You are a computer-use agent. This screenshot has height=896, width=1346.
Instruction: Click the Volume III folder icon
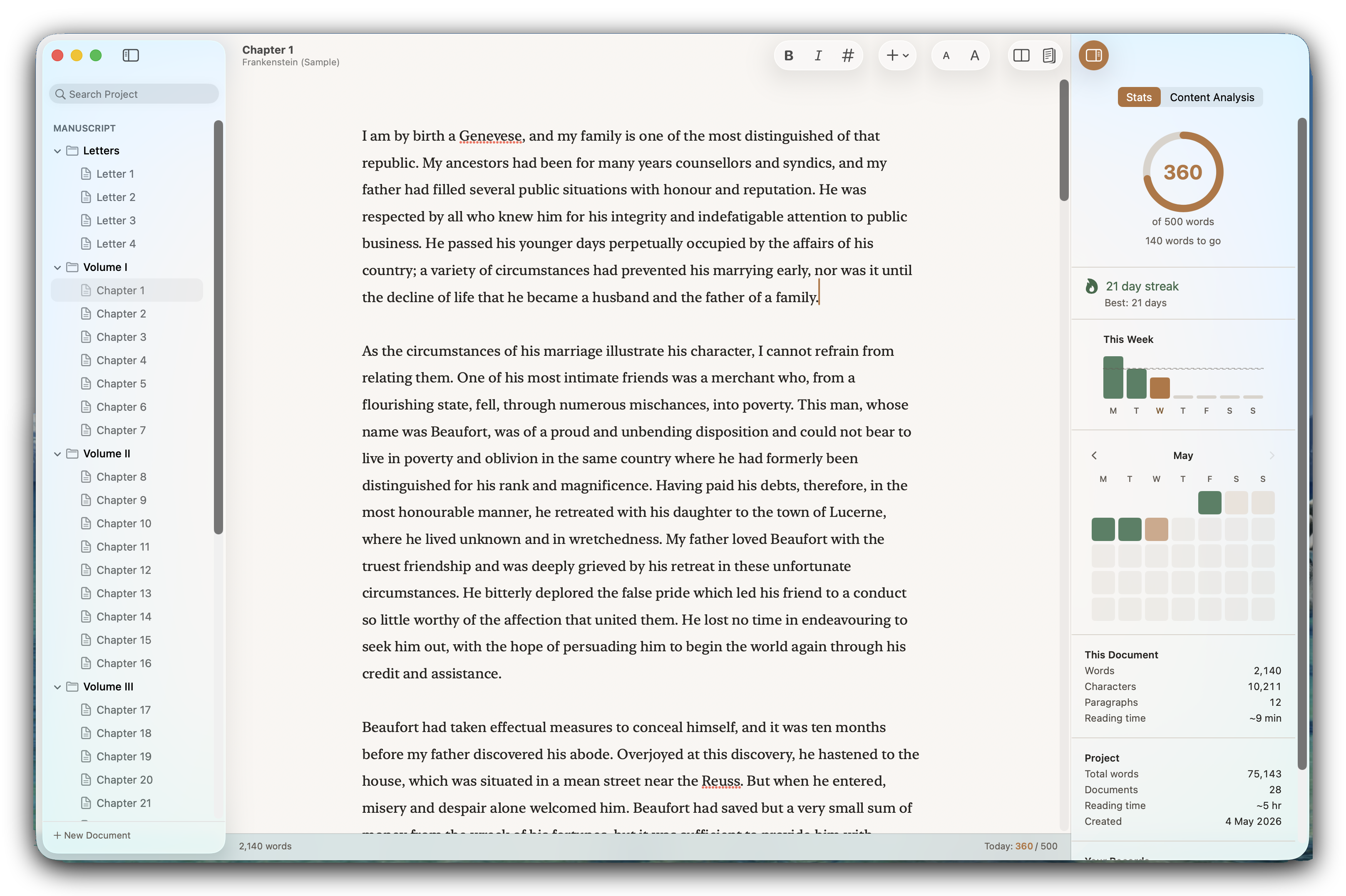coord(72,687)
